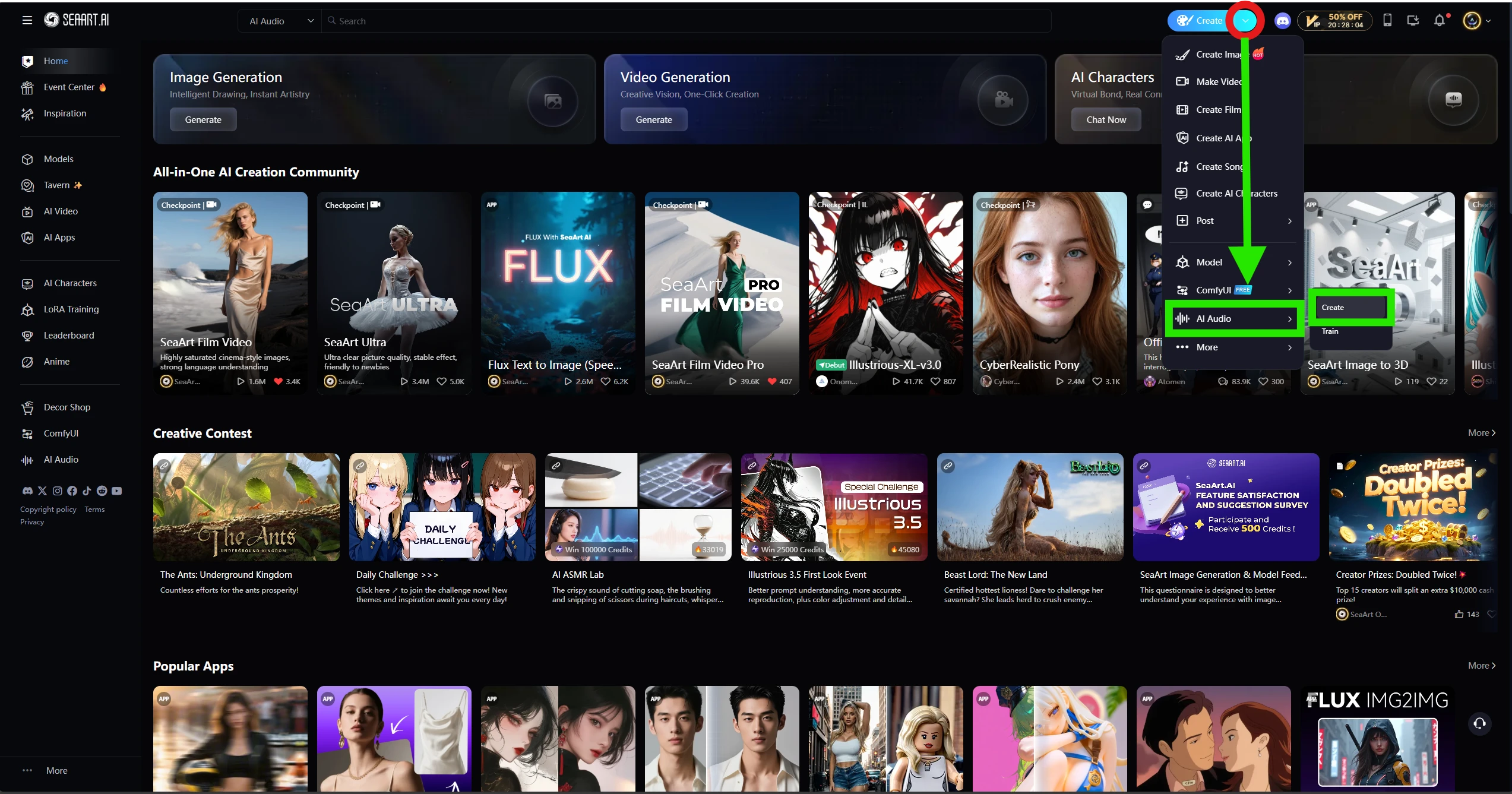Open The Ants Underground Kingdom contest thumbnail

click(x=246, y=507)
